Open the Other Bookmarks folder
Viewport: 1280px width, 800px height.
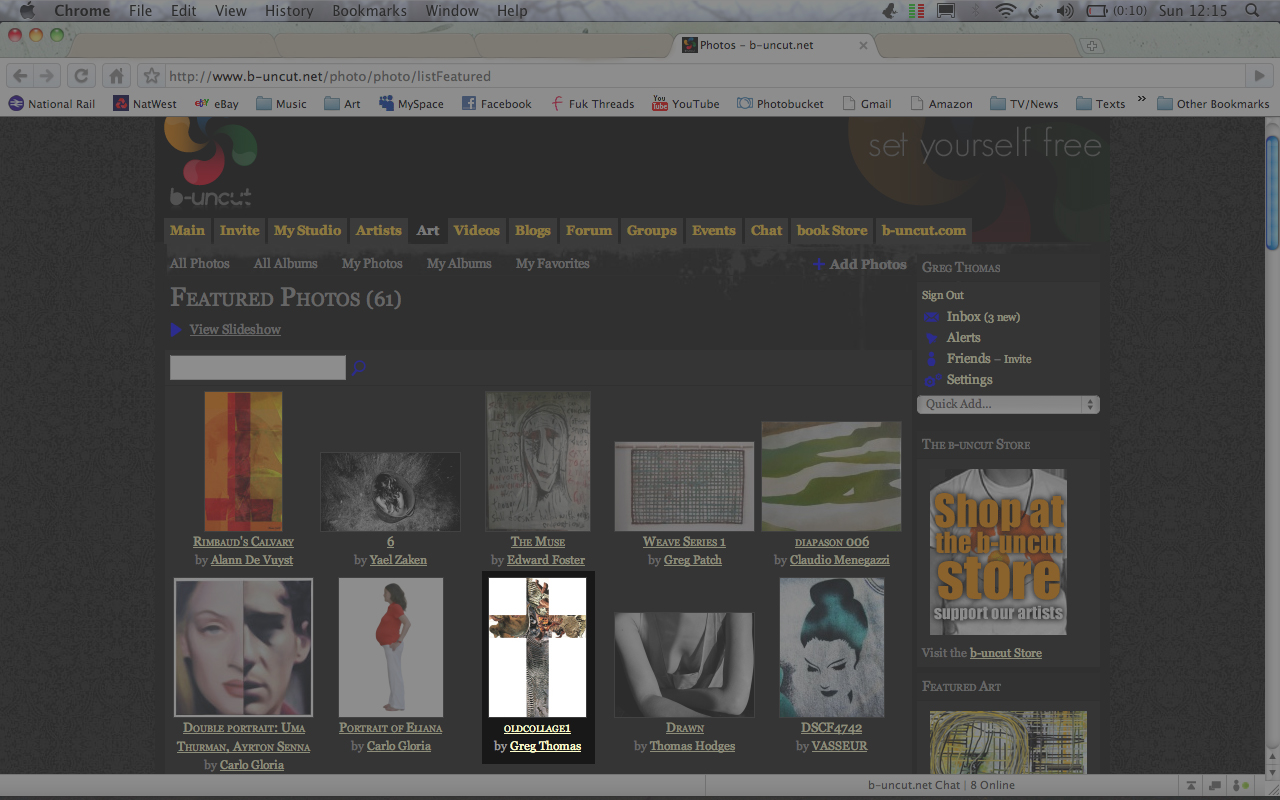click(x=1212, y=103)
